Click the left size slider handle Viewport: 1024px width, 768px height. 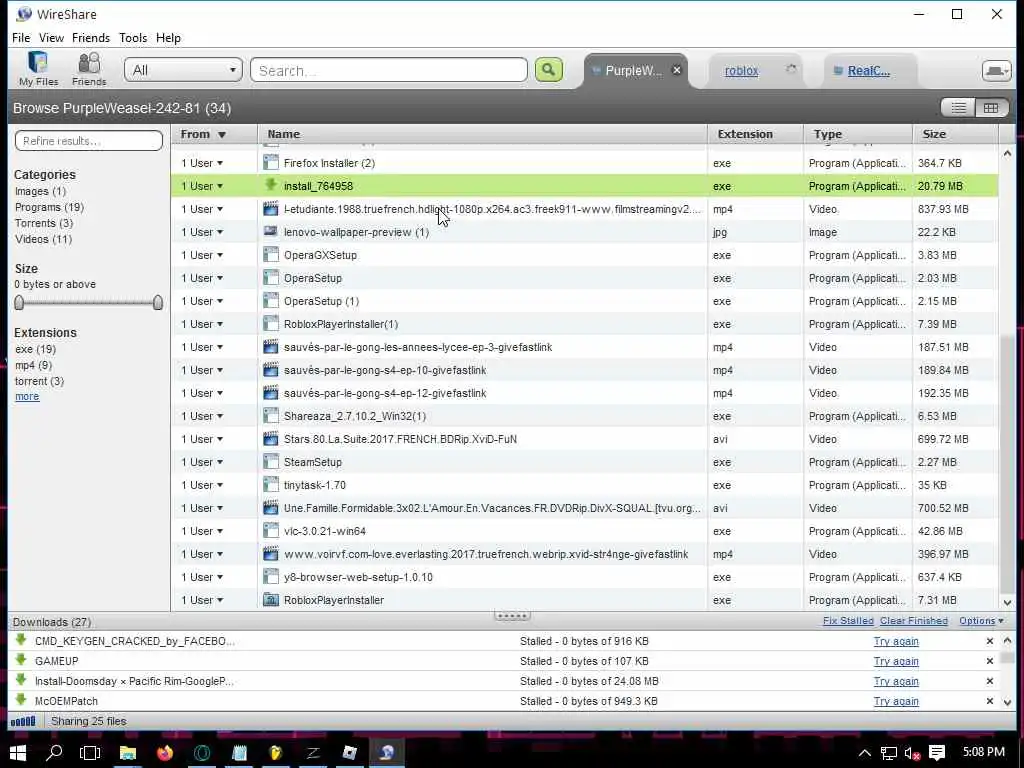[x=19, y=302]
